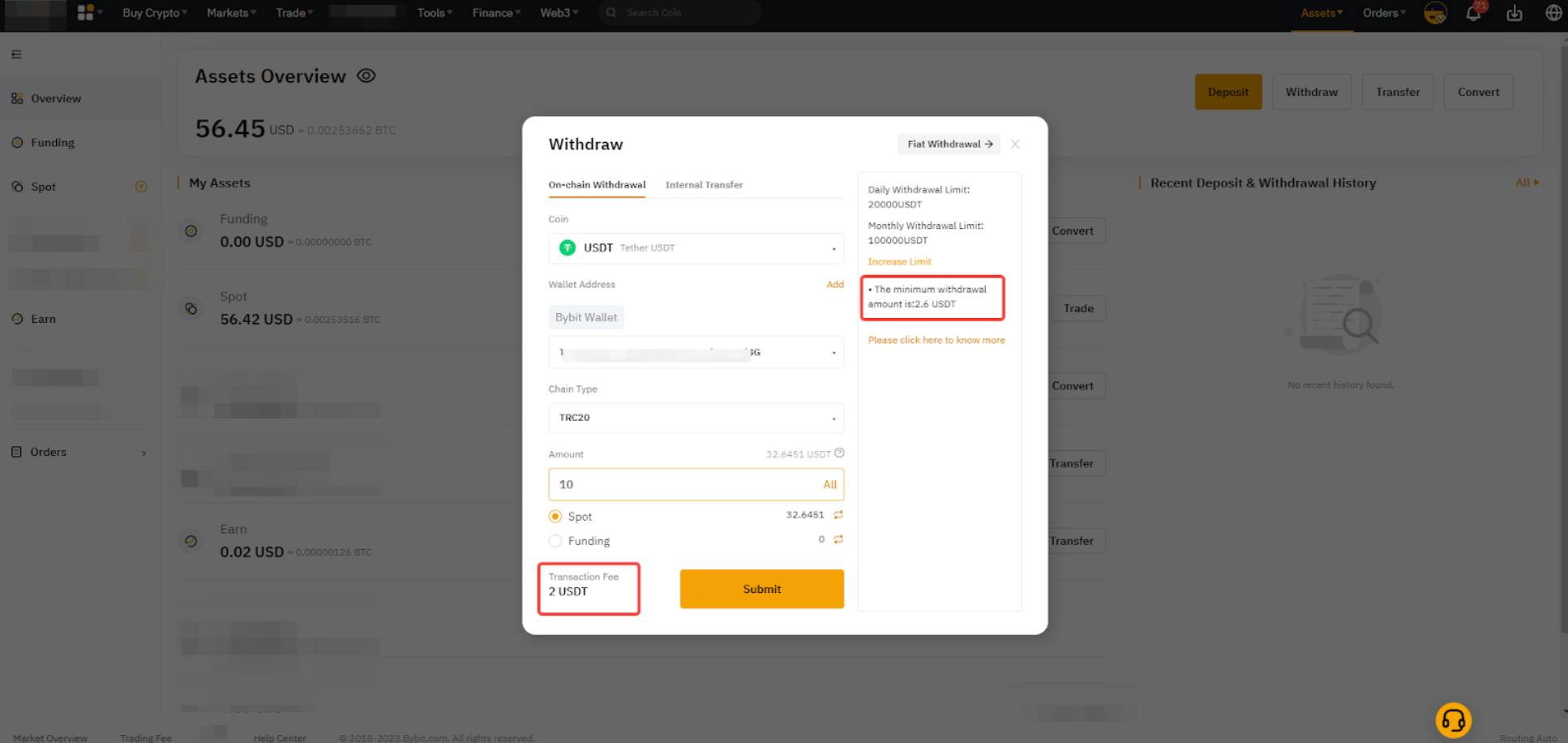Viewport: 1568px width, 743px height.
Task: Select the Funding radio button
Action: coord(555,541)
